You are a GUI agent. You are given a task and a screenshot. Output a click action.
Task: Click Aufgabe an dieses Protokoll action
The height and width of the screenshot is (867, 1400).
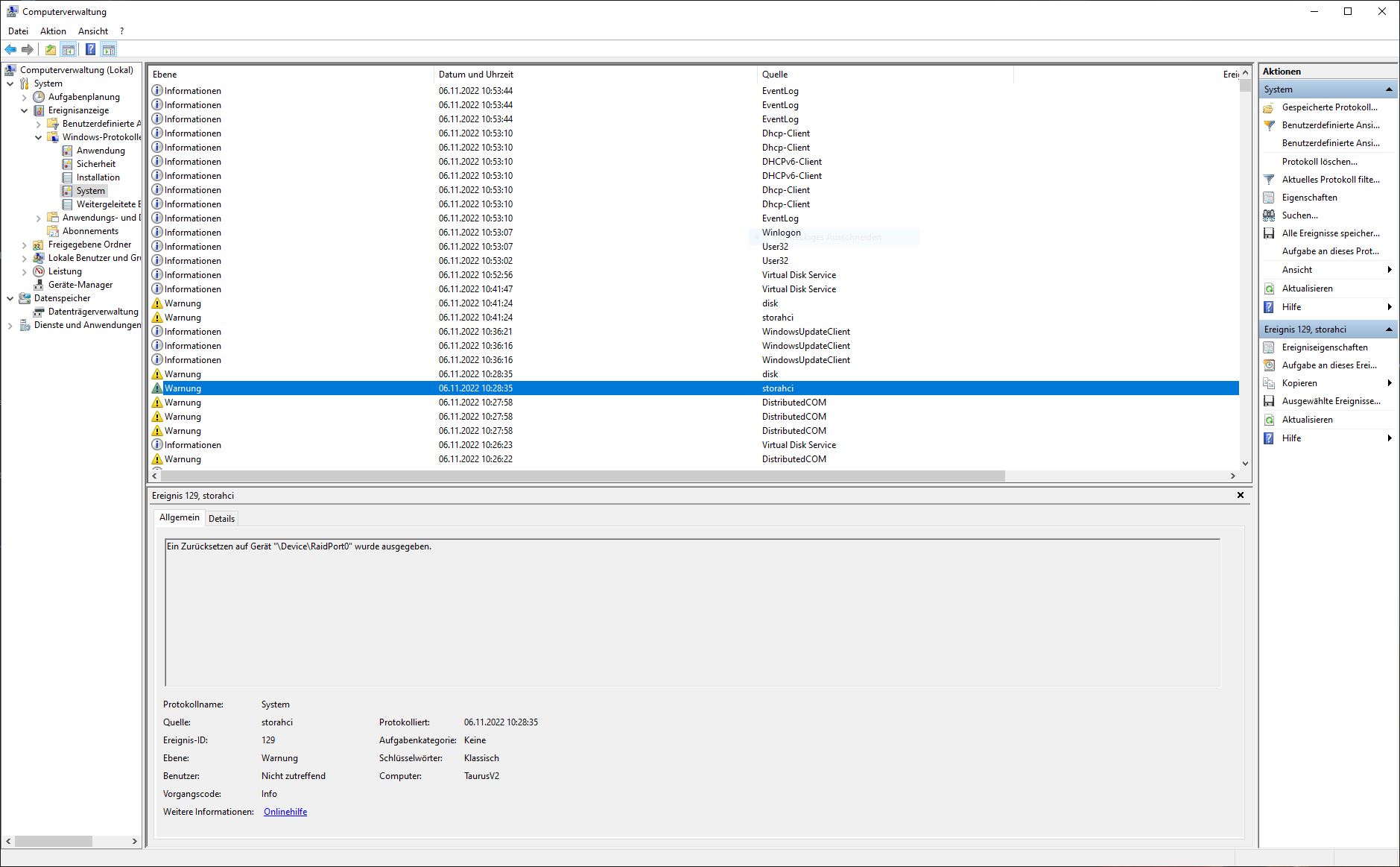click(x=1330, y=251)
